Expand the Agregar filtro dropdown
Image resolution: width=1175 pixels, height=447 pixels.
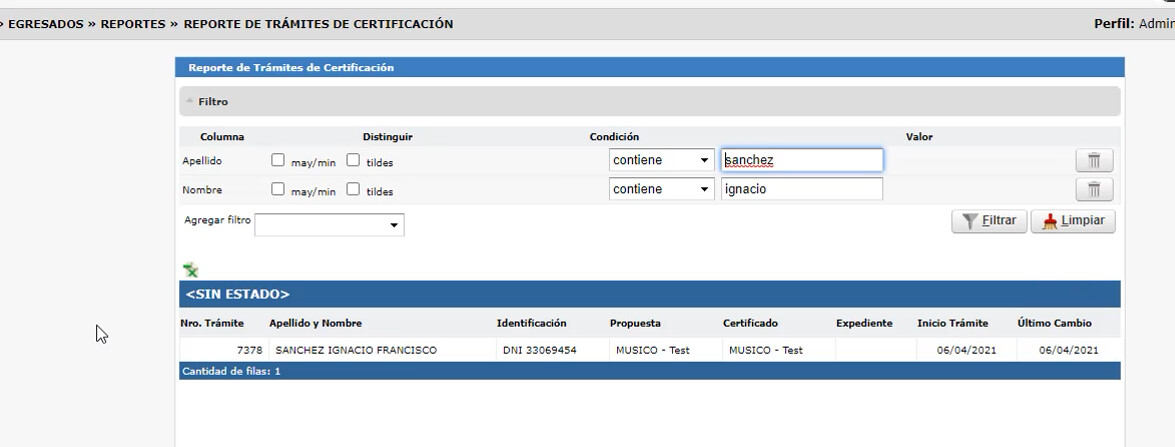[x=329, y=225]
